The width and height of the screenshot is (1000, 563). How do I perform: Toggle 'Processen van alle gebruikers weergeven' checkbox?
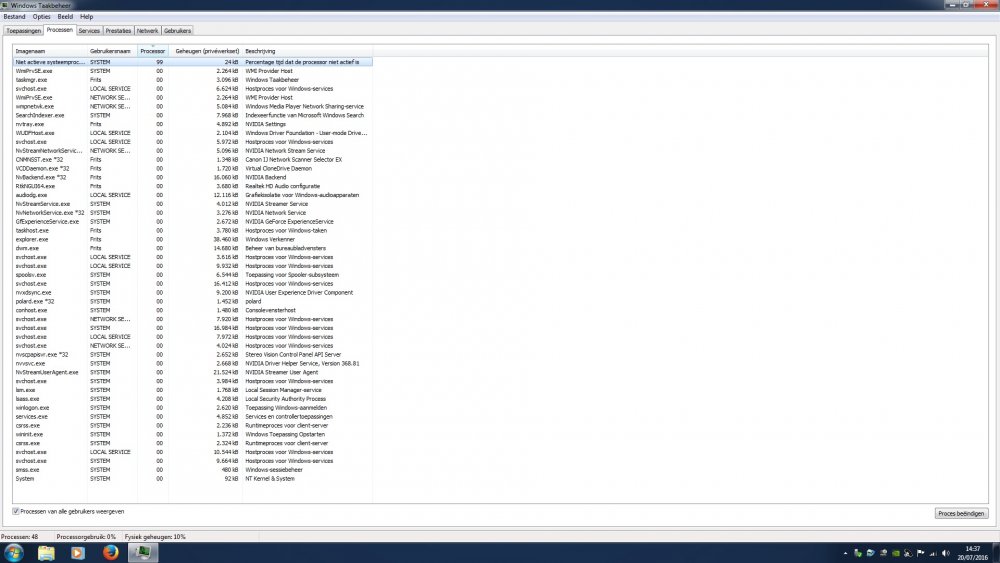pyautogui.click(x=16, y=511)
